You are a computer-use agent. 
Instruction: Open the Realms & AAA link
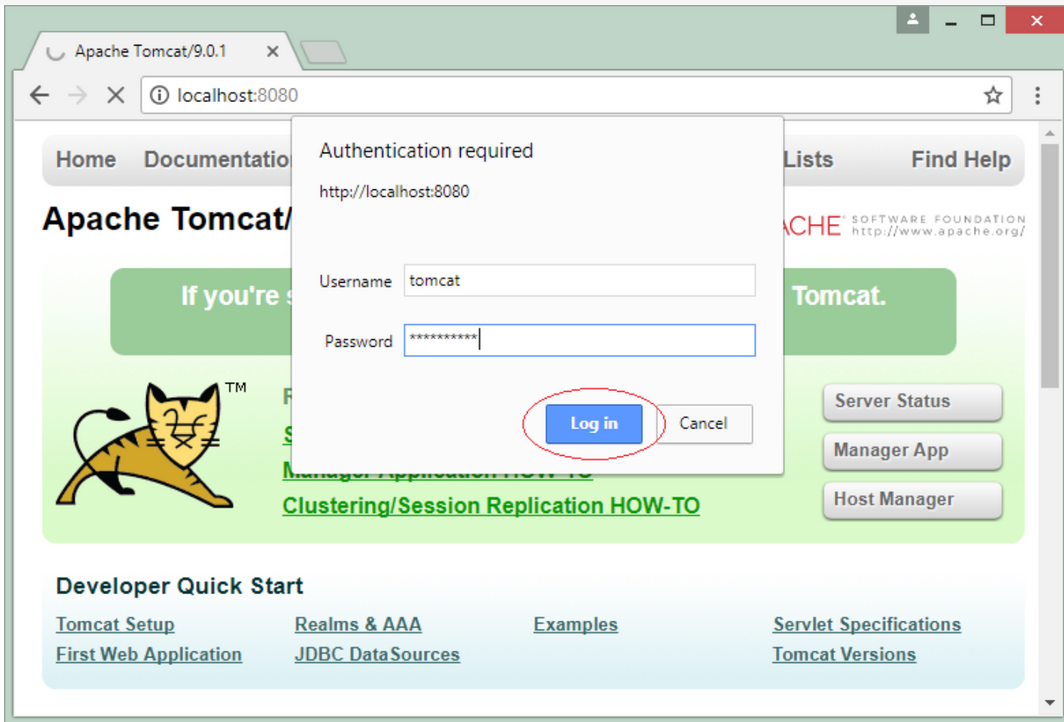click(x=358, y=624)
